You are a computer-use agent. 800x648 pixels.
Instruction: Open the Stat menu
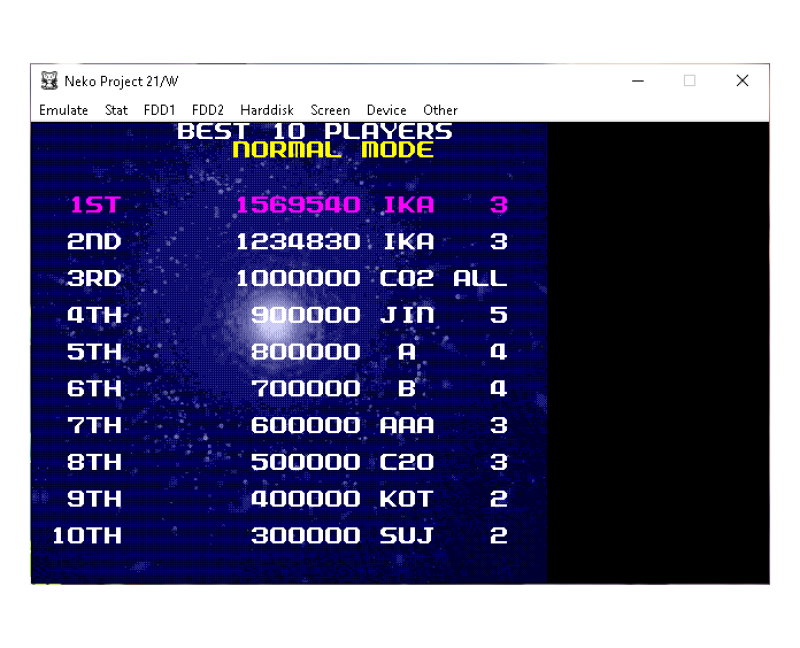click(116, 110)
